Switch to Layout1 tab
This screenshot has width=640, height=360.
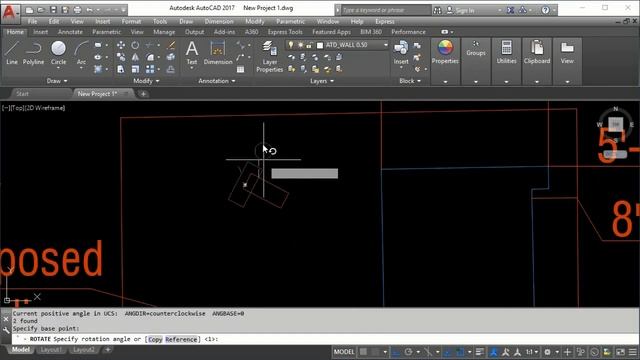[x=51, y=350]
